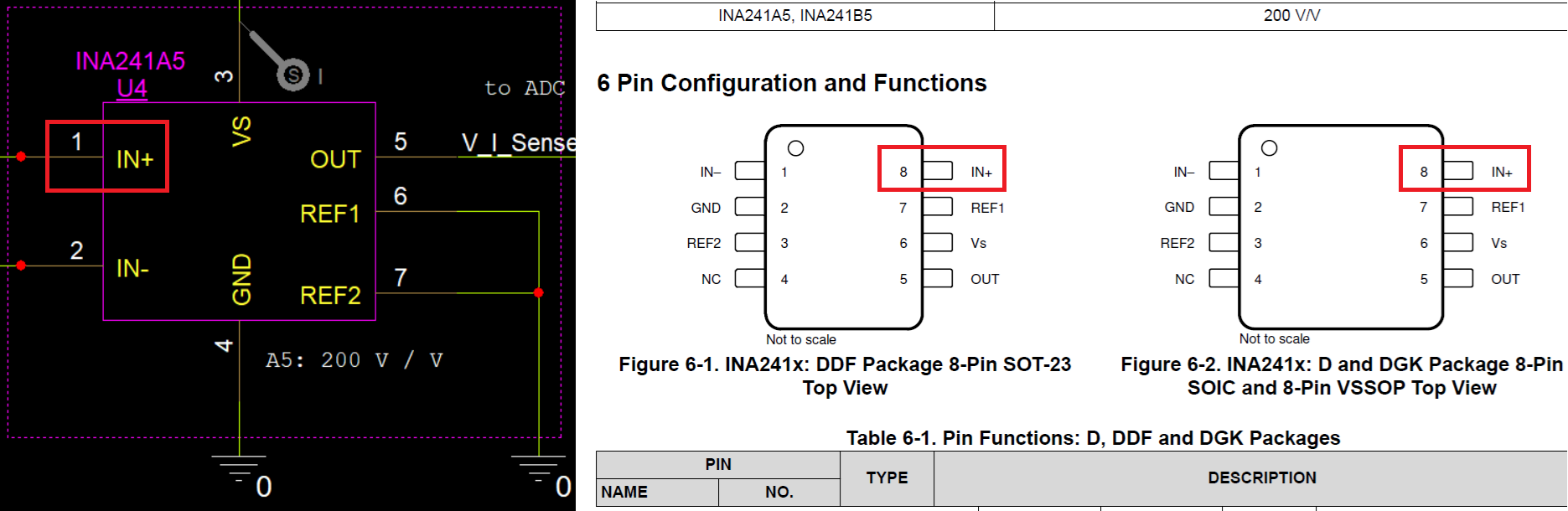Select the OUT pin label on U4
Image resolution: width=1568 pixels, height=511 pixels.
coord(335,159)
